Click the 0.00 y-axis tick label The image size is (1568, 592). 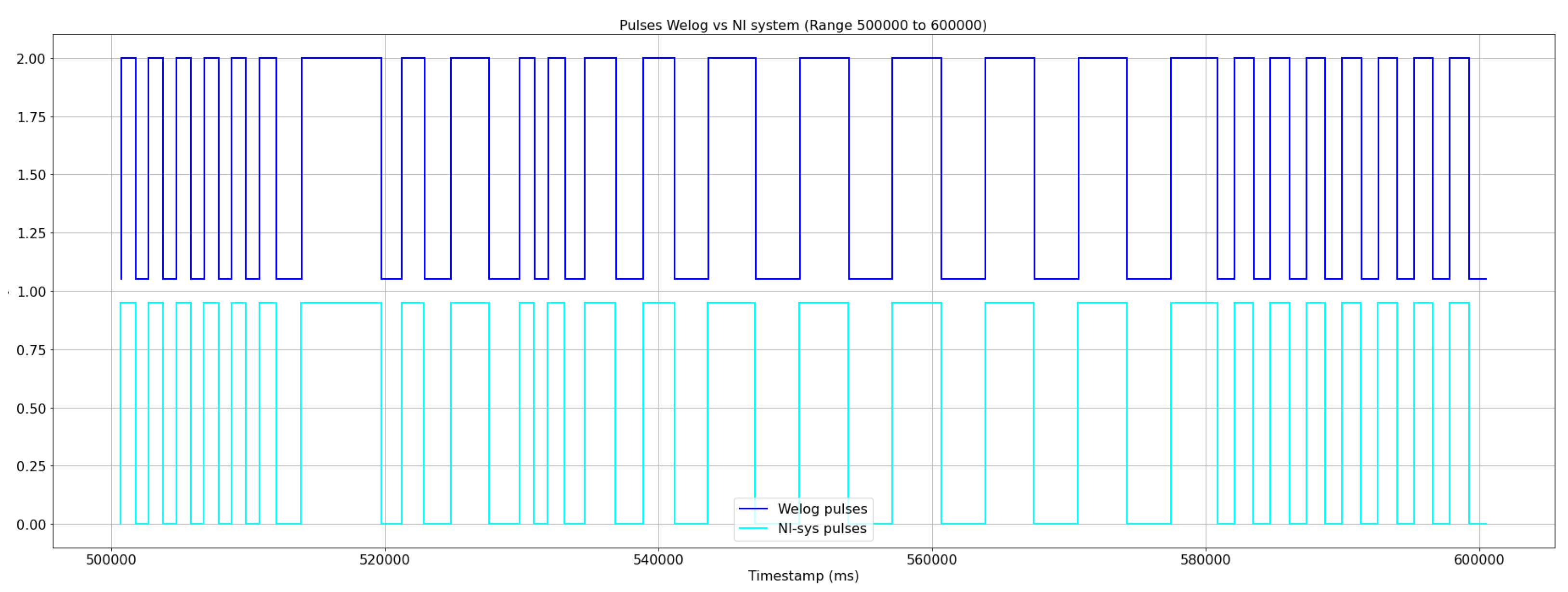point(31,525)
